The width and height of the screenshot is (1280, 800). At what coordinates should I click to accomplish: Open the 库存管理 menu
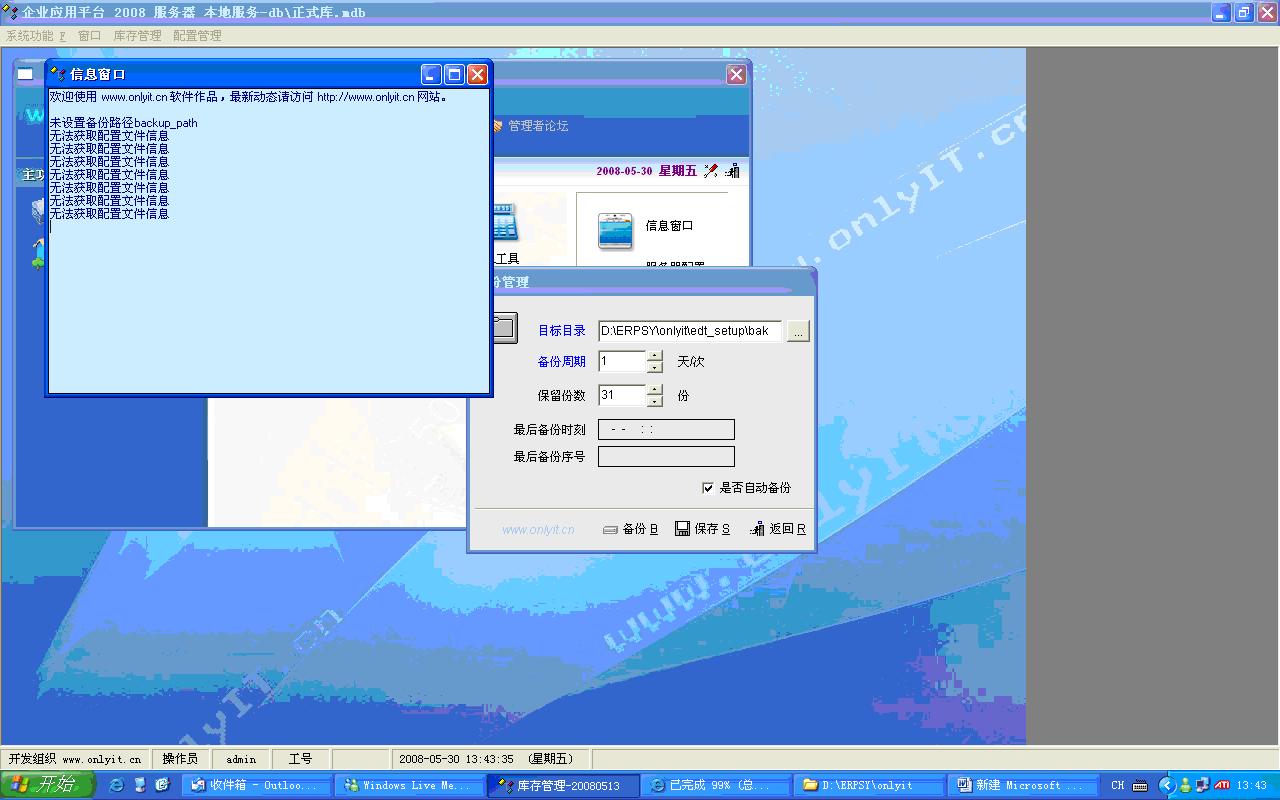(137, 36)
